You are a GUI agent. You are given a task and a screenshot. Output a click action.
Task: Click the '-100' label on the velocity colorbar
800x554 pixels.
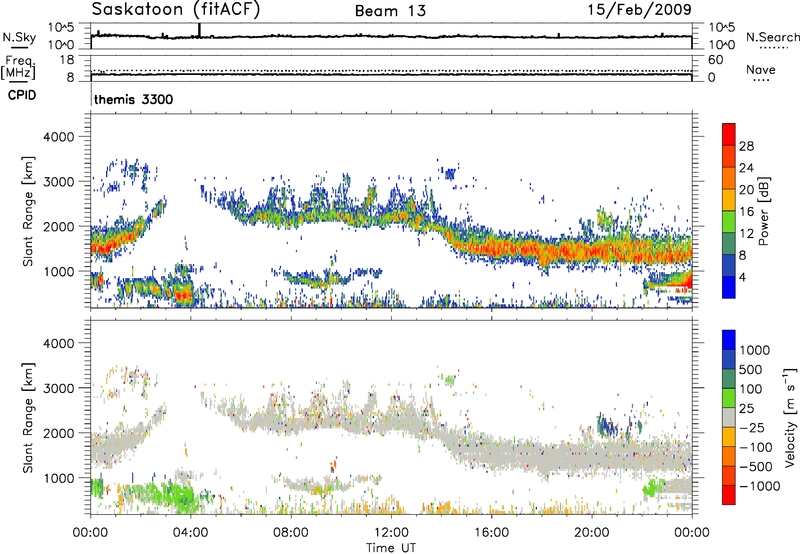point(756,447)
